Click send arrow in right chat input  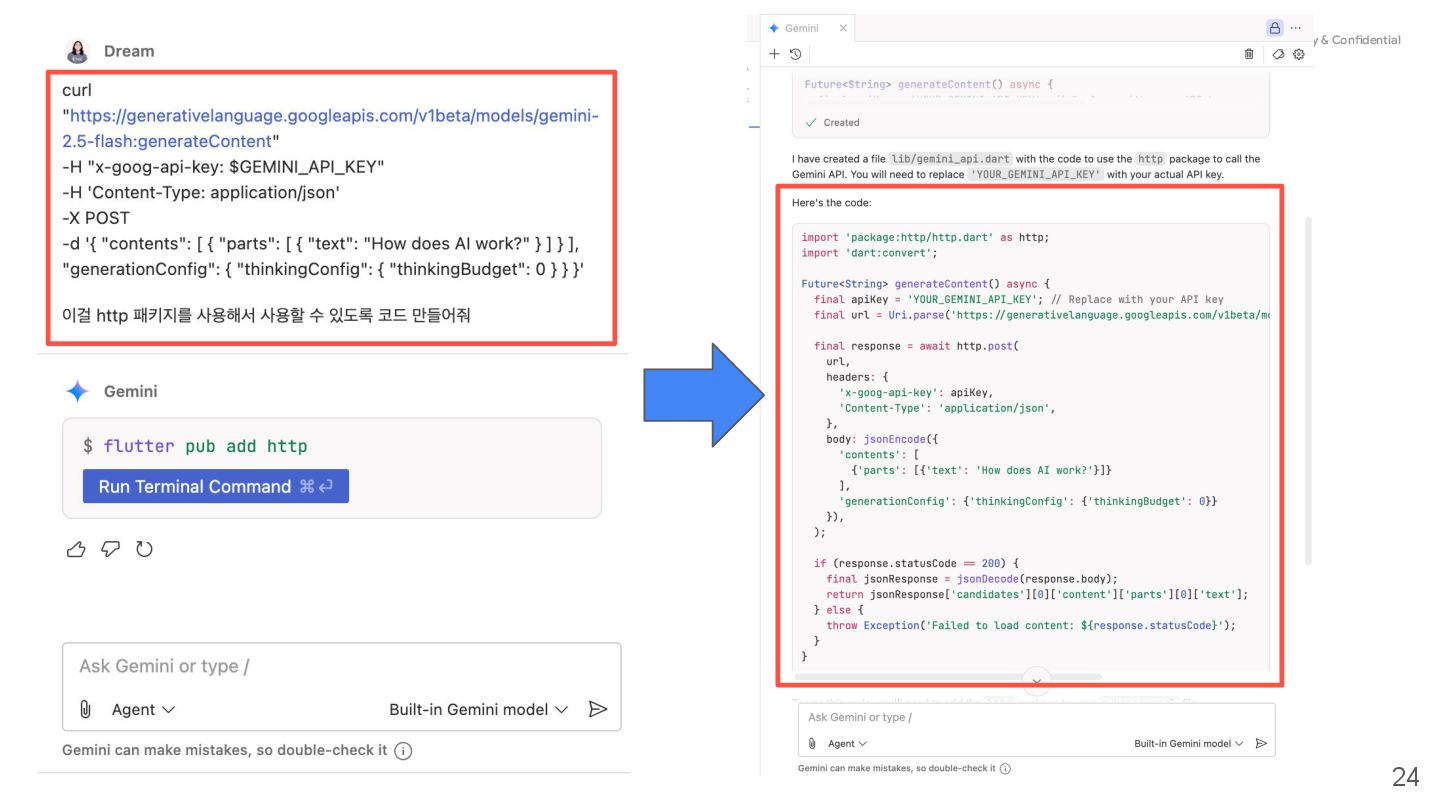(x=1261, y=743)
